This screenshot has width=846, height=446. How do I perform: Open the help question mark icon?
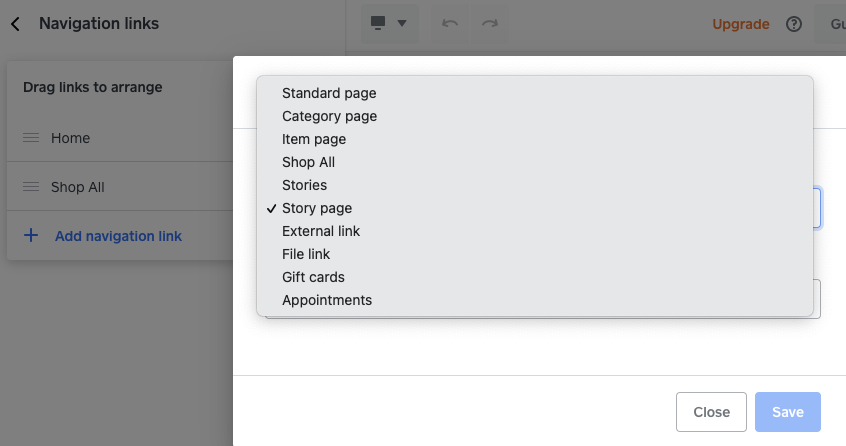795,24
